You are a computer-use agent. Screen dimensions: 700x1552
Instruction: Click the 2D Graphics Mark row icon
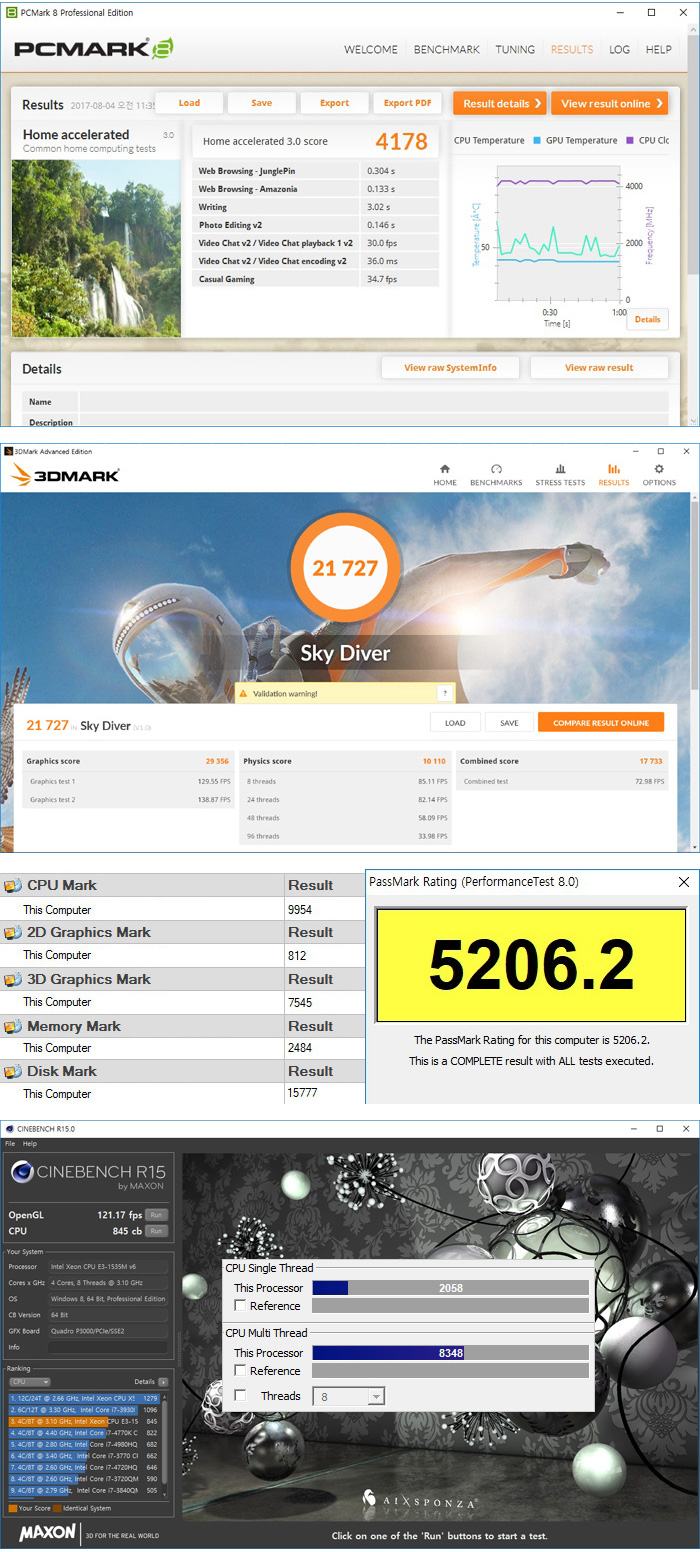(x=13, y=932)
